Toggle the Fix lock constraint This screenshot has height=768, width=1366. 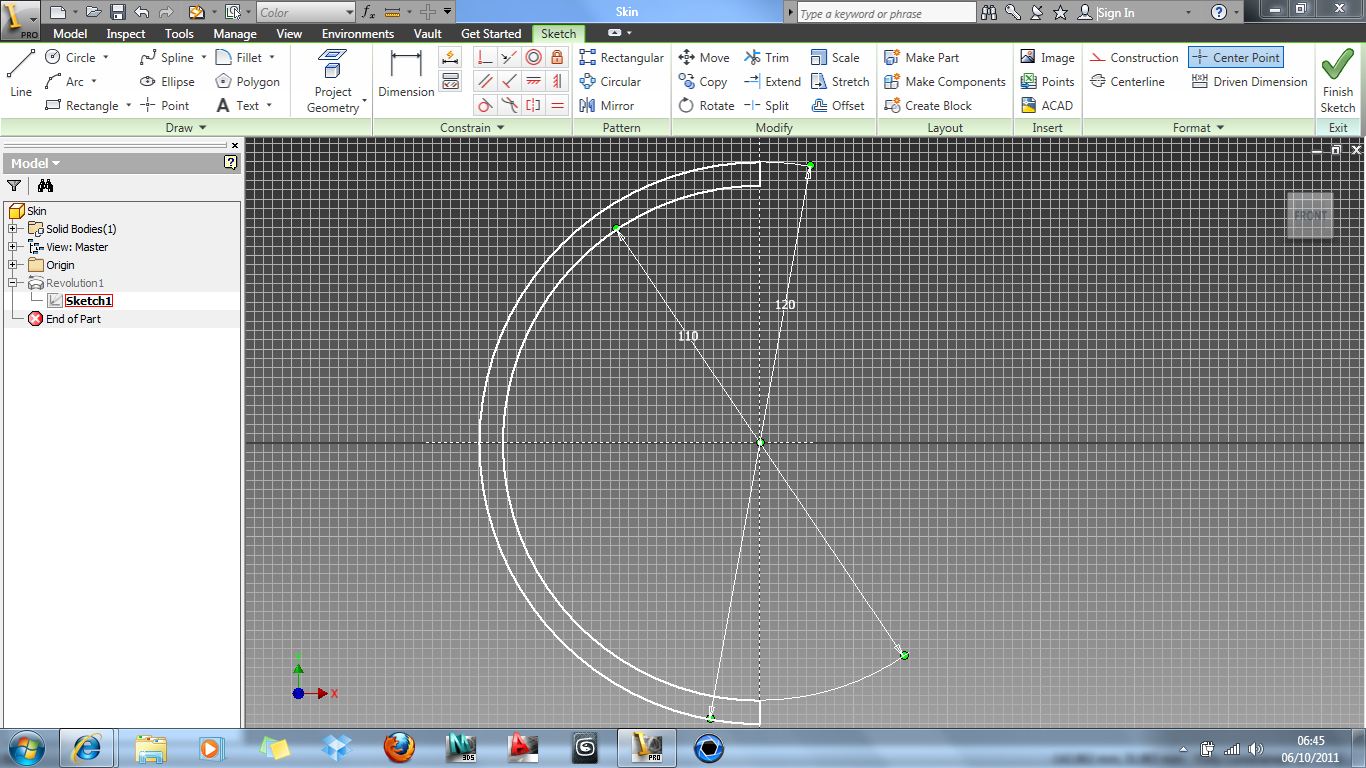pos(557,57)
